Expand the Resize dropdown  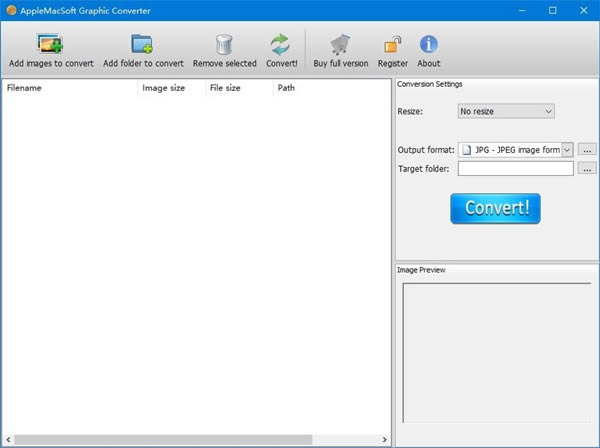pyautogui.click(x=505, y=111)
